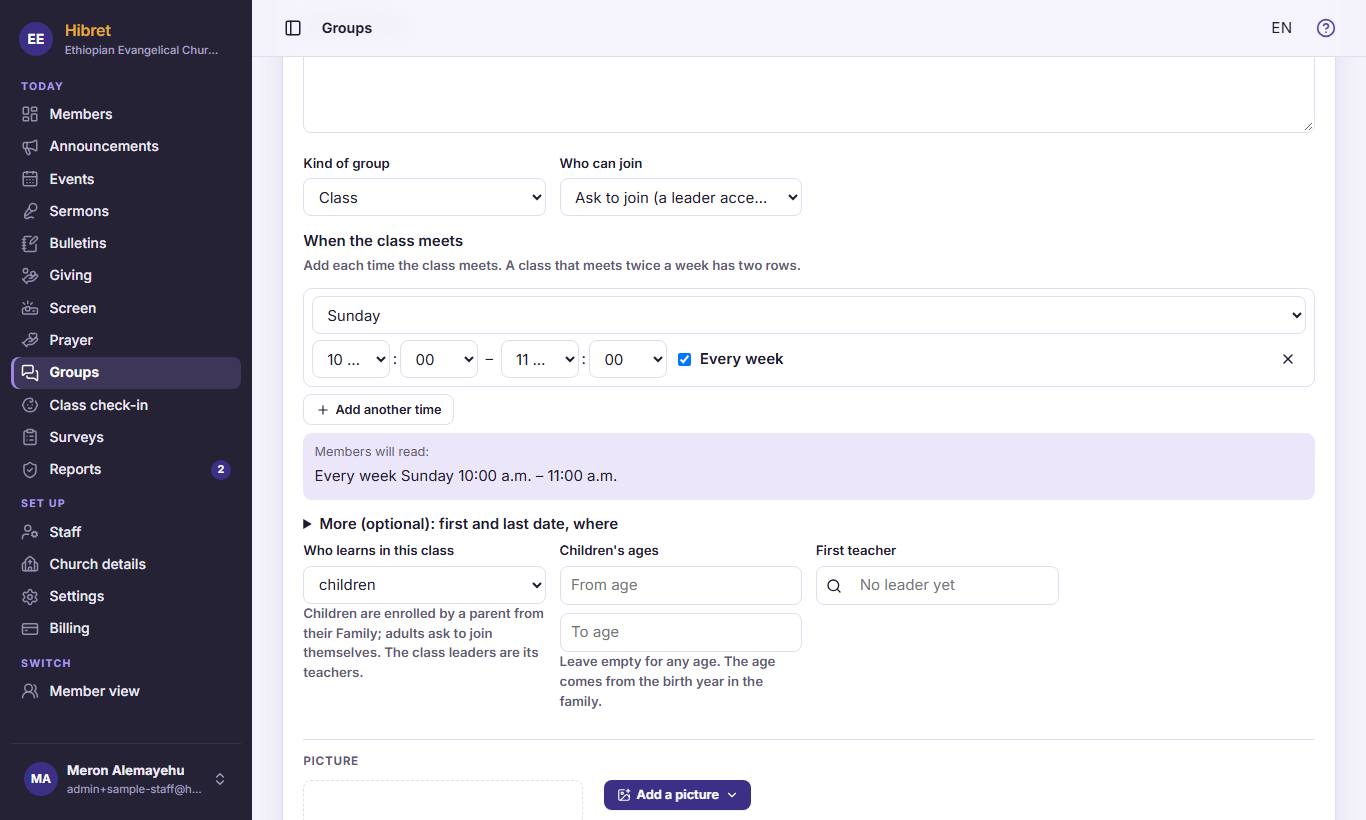Click the To age field

click(680, 632)
